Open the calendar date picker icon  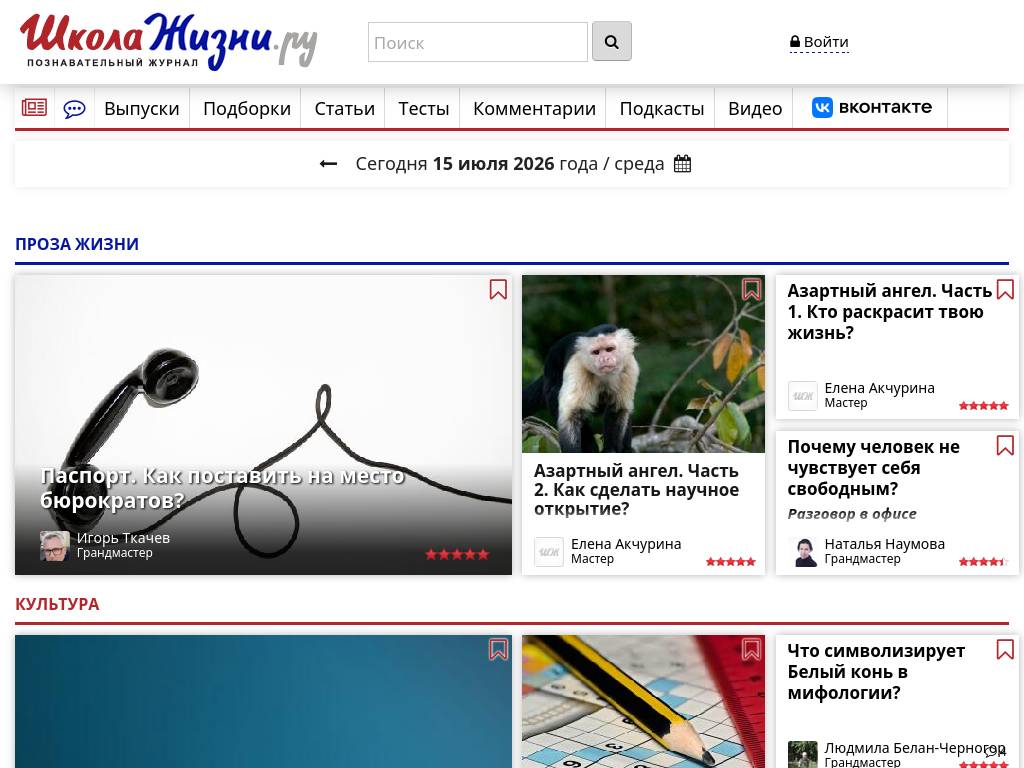(x=682, y=163)
